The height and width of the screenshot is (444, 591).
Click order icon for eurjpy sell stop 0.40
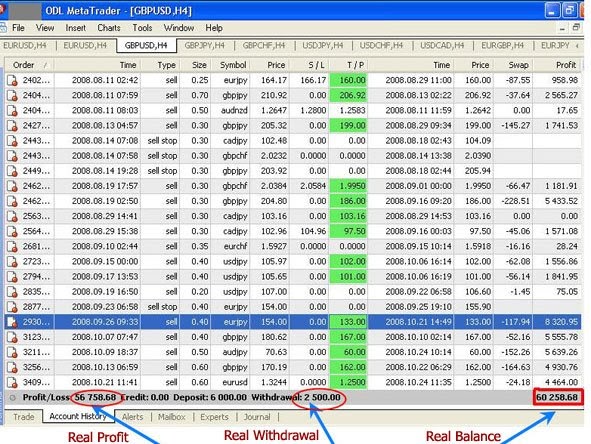[12, 307]
